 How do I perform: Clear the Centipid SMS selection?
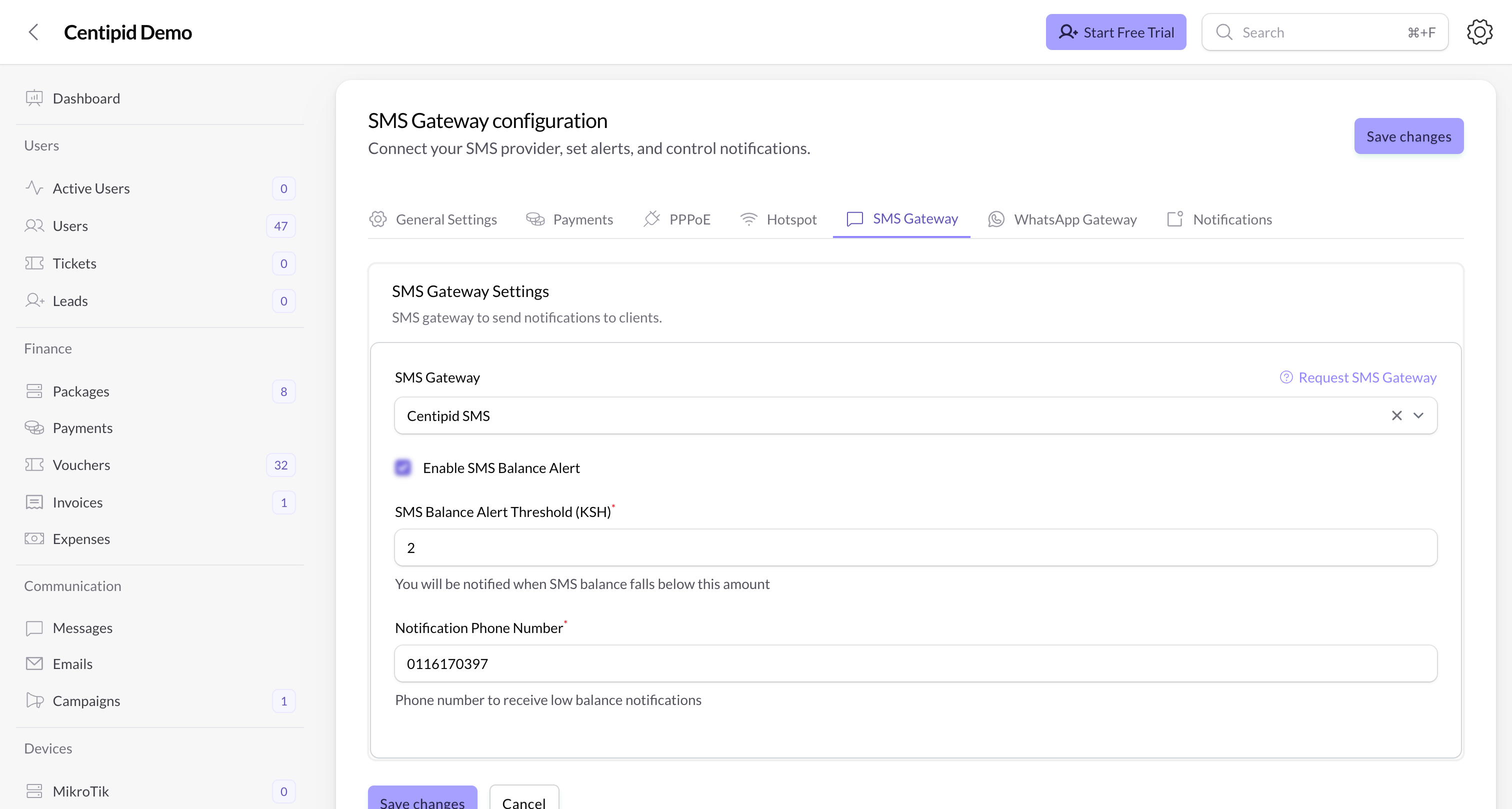1396,415
